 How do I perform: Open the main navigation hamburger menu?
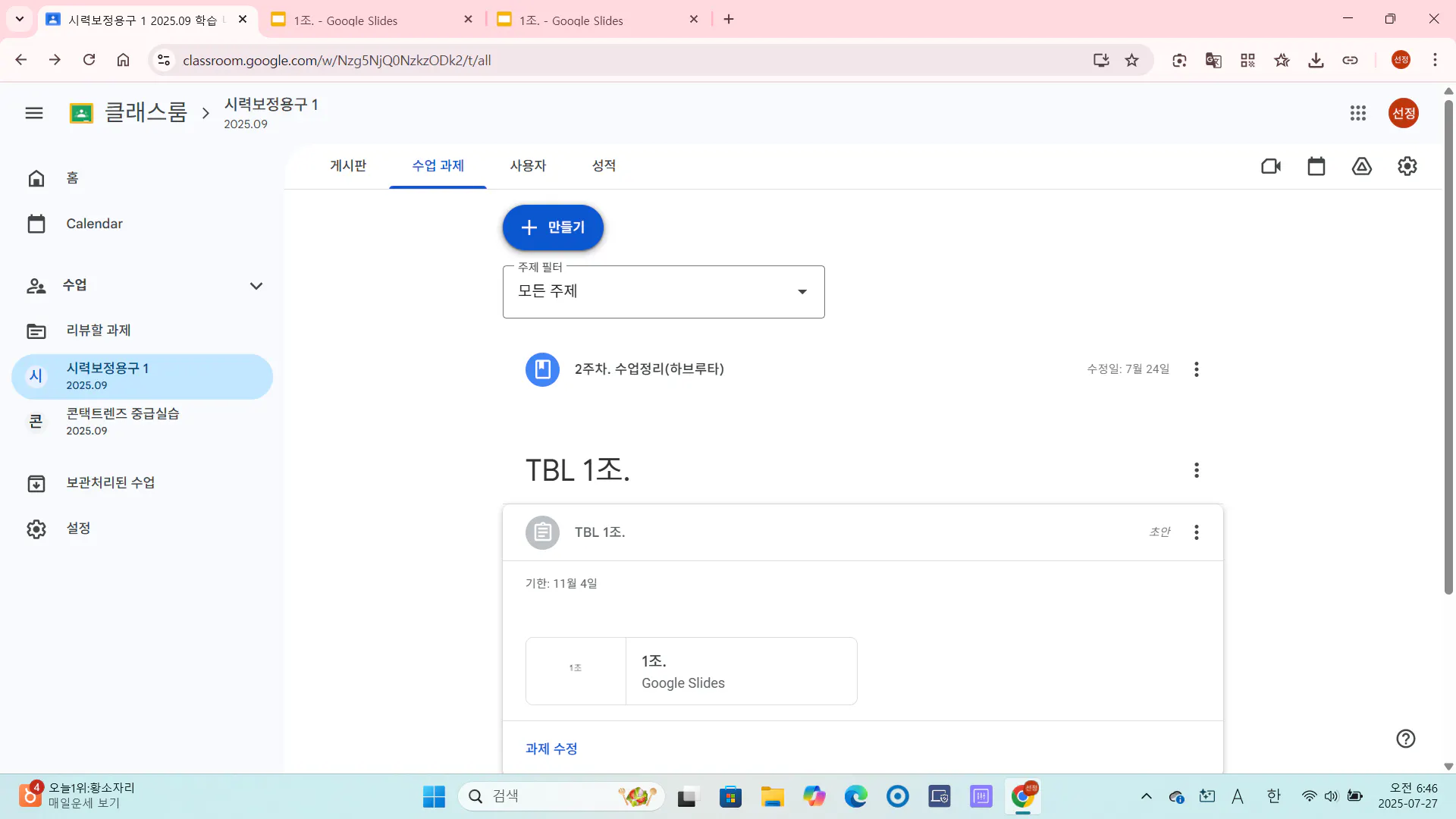pos(34,112)
